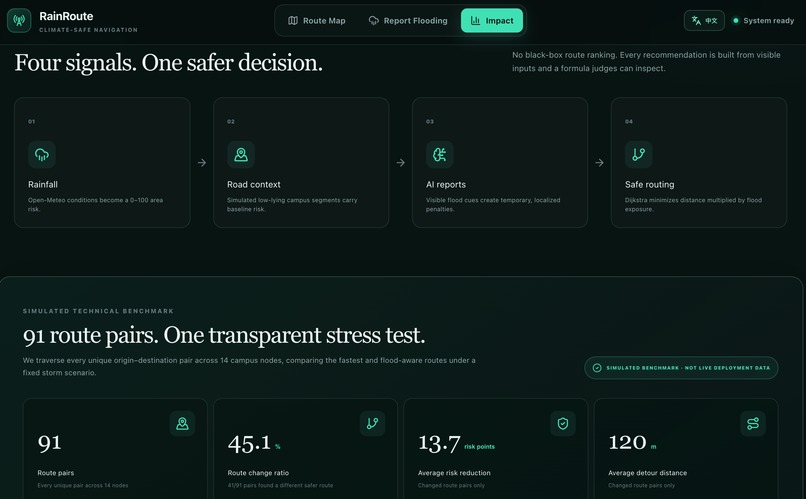
Task: Click the RainRoute antenna logo icon
Action: coord(19,21)
